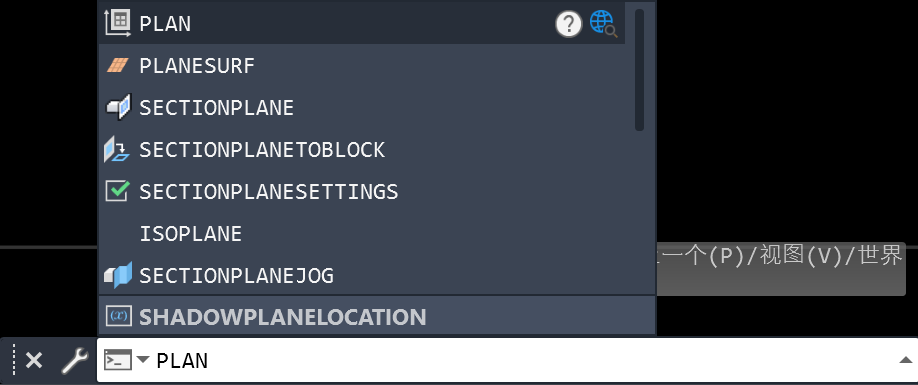Open recent commands dropdown arrow
Image resolution: width=918 pixels, height=385 pixels.
143,359
